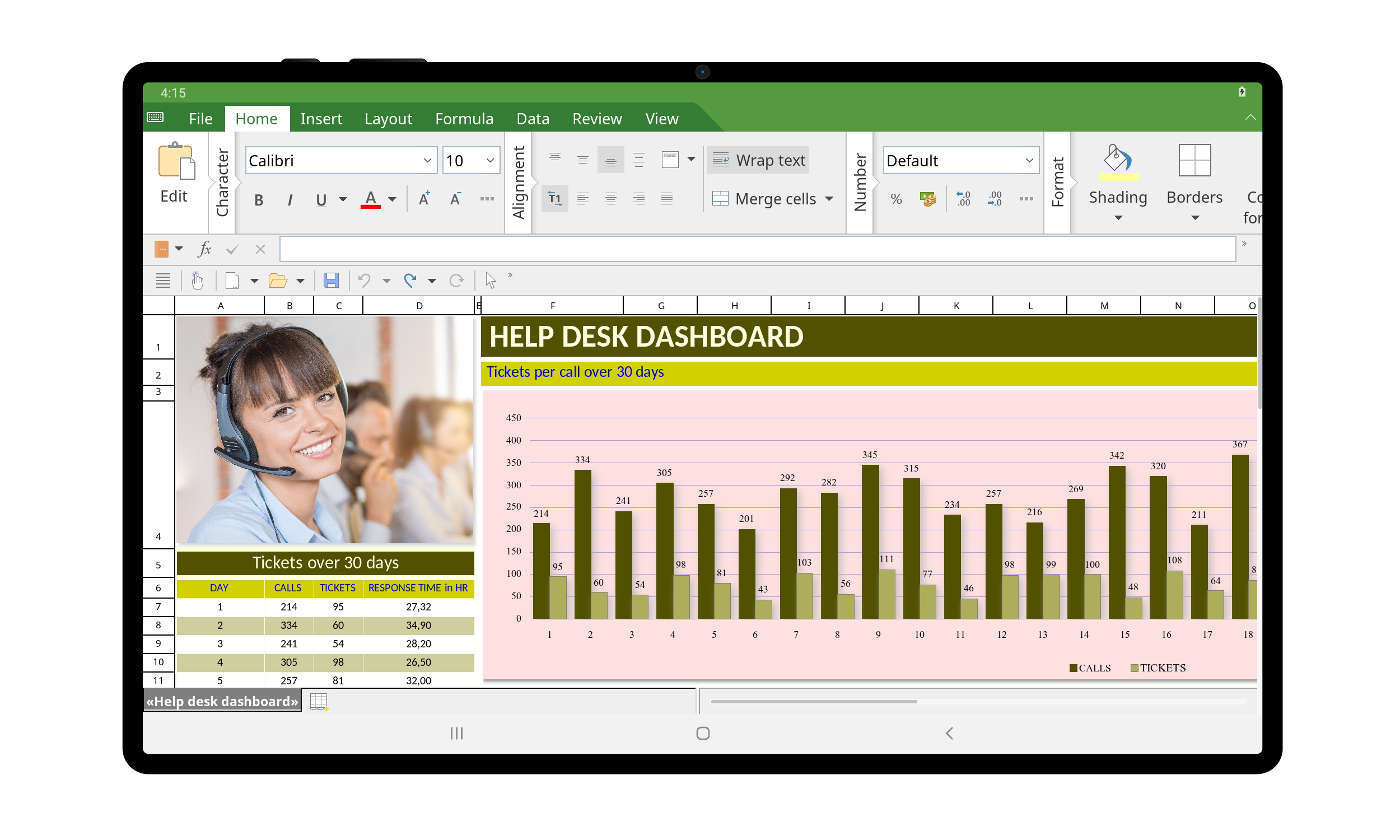
Task: Click the Undo arrow icon
Action: (365, 280)
